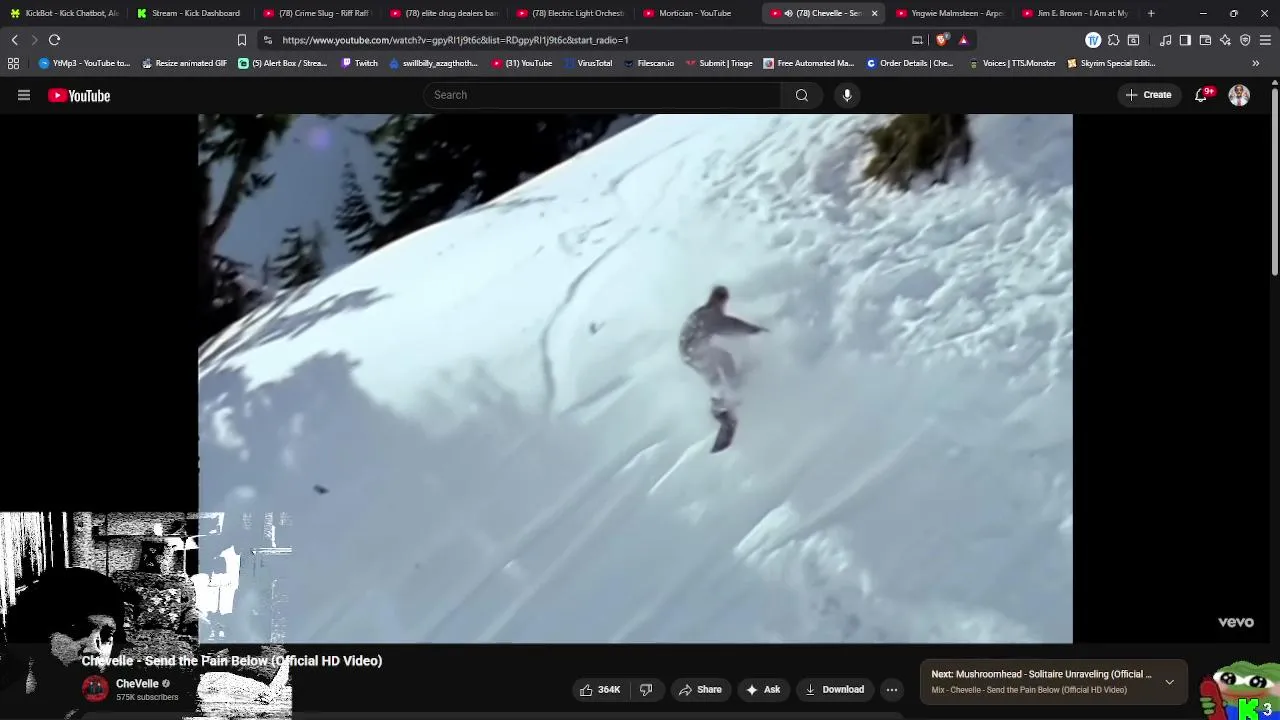The width and height of the screenshot is (1280, 720).
Task: Open the Submit | Triage bookmark
Action: click(x=719, y=63)
